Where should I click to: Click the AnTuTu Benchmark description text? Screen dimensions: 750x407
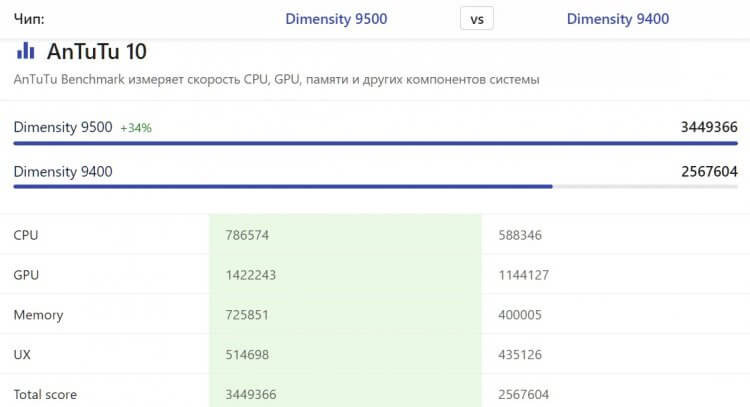click(x=276, y=79)
